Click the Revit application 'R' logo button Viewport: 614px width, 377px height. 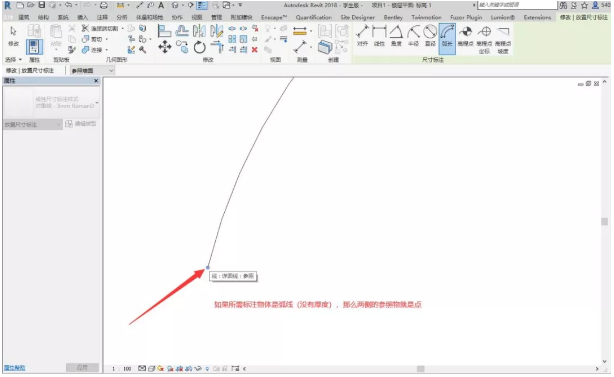coord(7,5)
